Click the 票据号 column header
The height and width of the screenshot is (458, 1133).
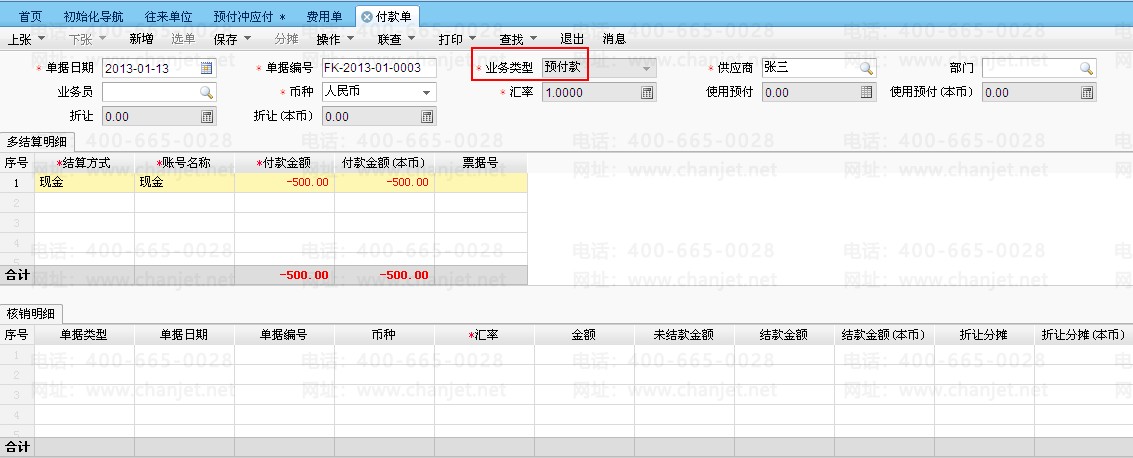tap(481, 163)
